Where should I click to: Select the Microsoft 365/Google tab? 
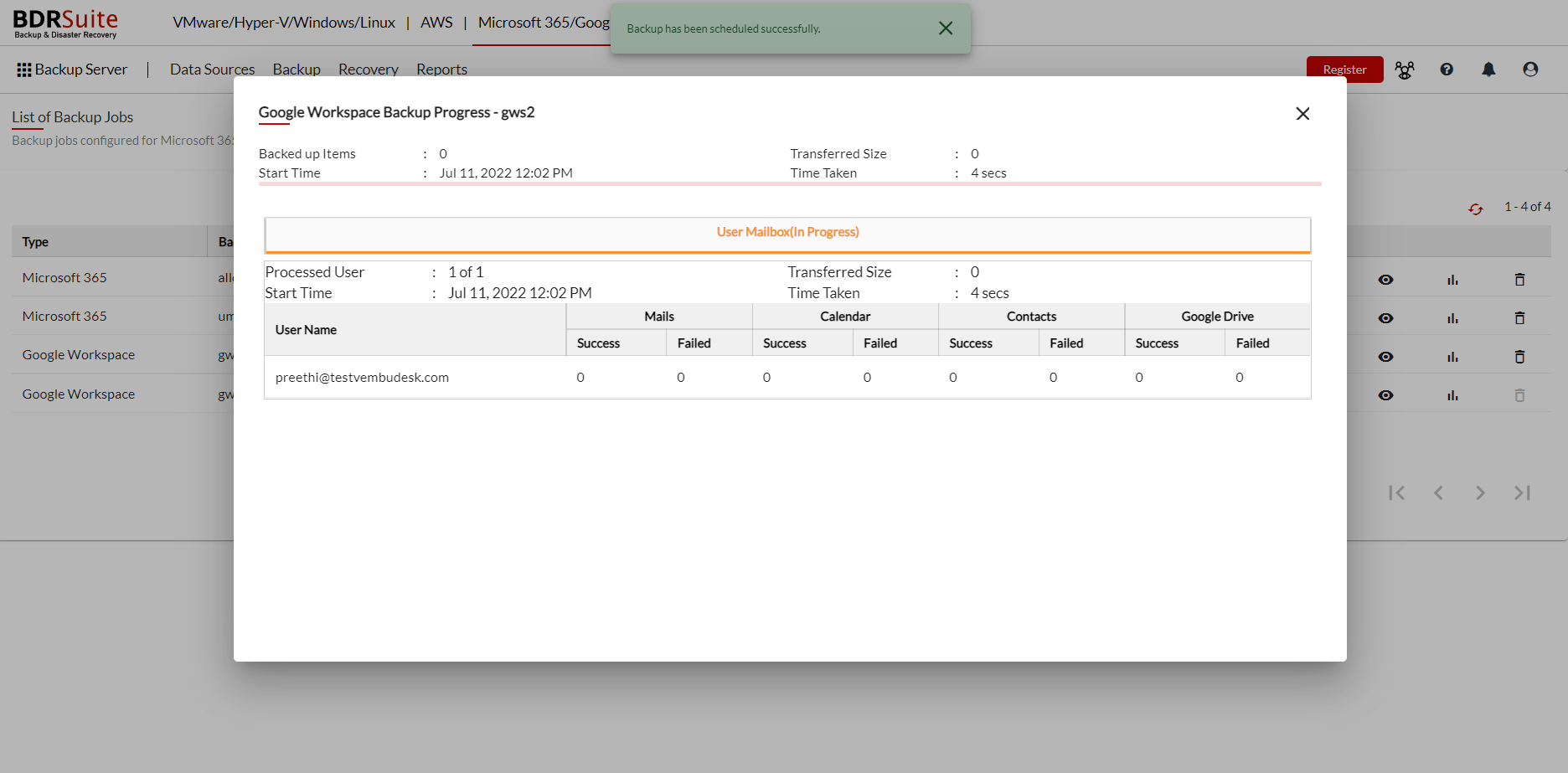click(544, 23)
